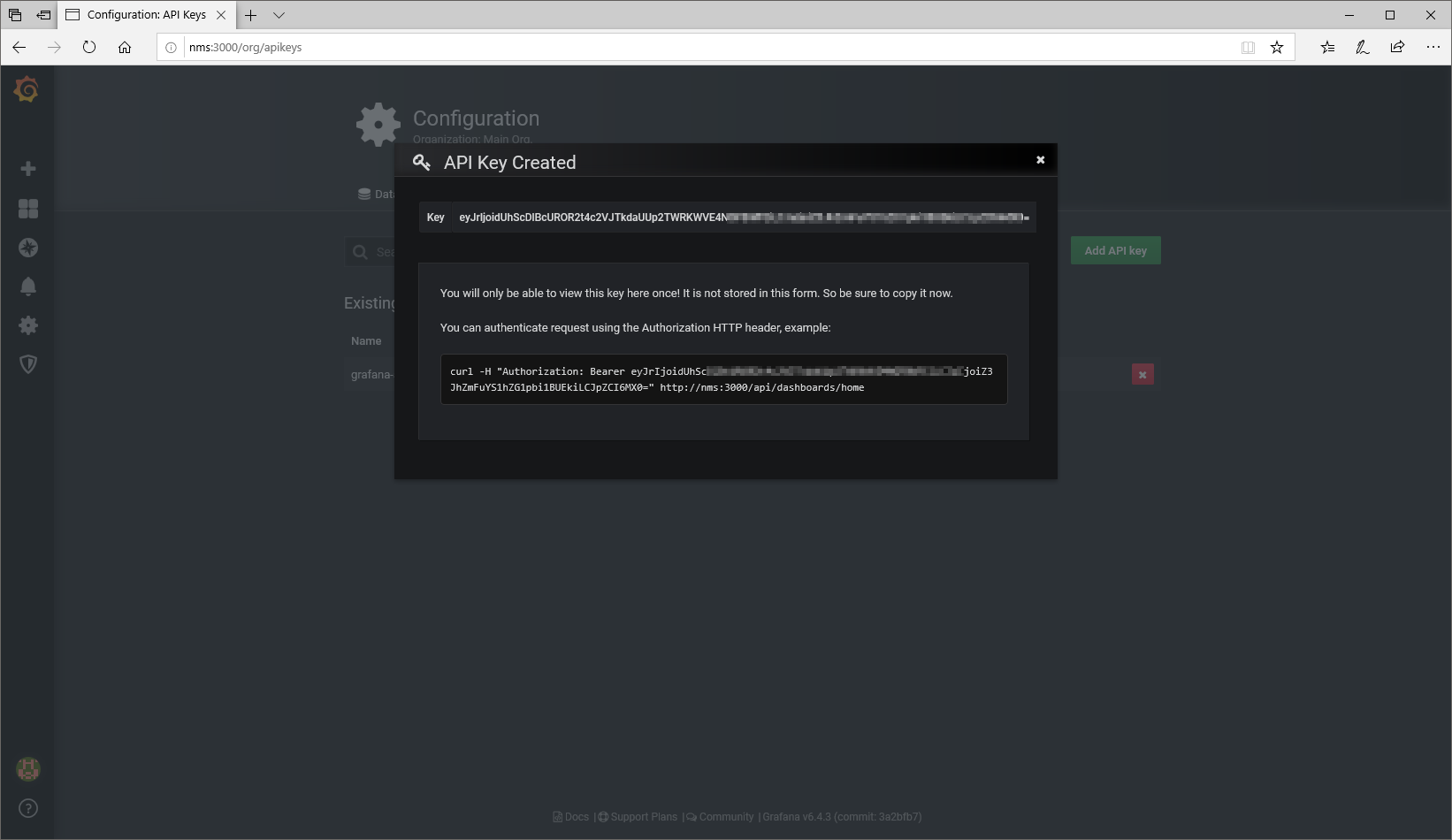This screenshot has height=840, width=1452.
Task: Open a new browser tab
Action: 251,15
